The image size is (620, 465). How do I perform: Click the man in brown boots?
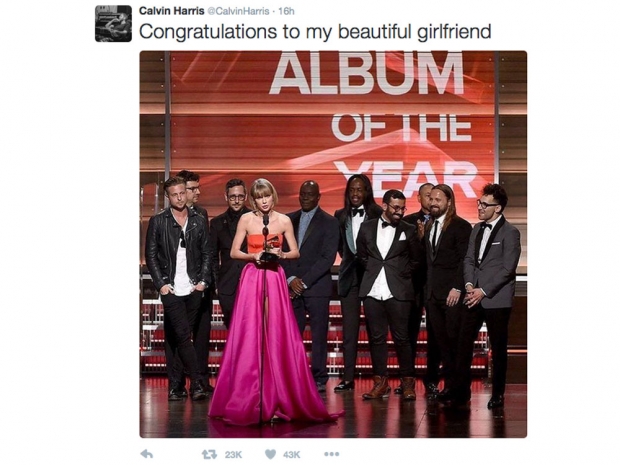click(x=388, y=295)
